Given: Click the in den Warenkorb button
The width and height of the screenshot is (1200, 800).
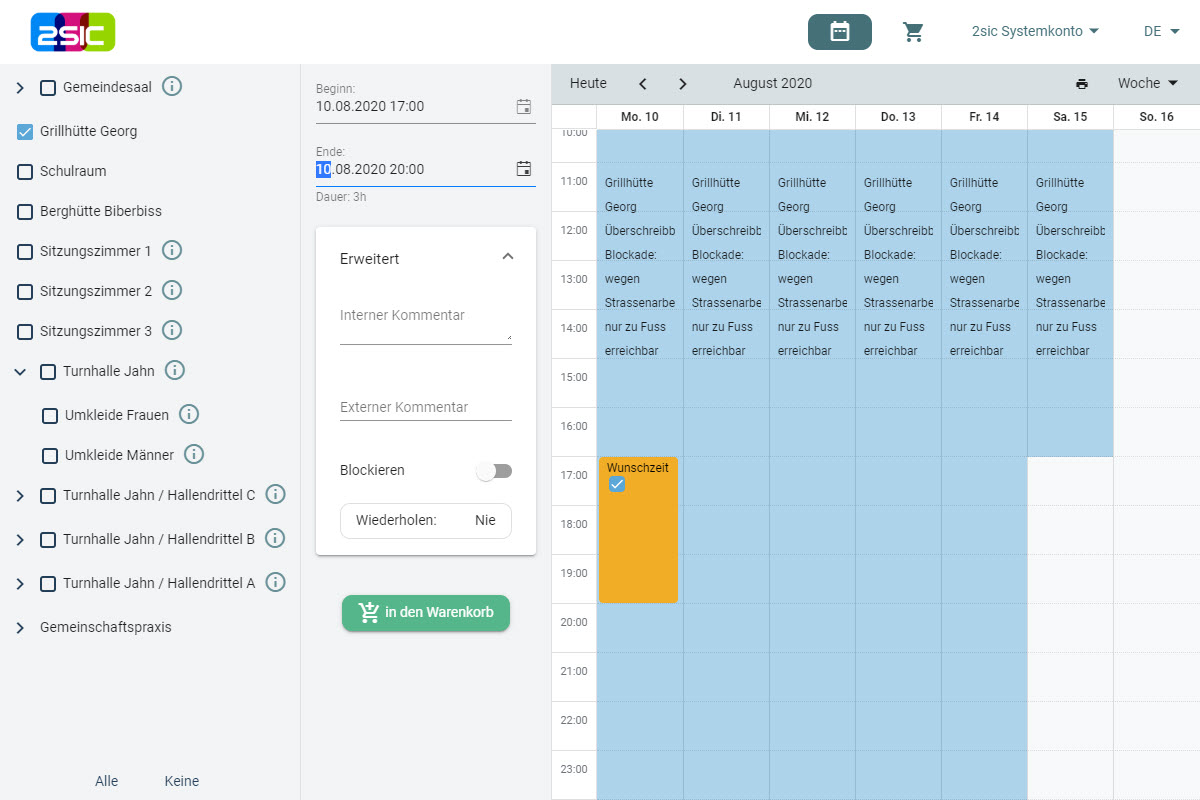Looking at the screenshot, I should click(426, 613).
